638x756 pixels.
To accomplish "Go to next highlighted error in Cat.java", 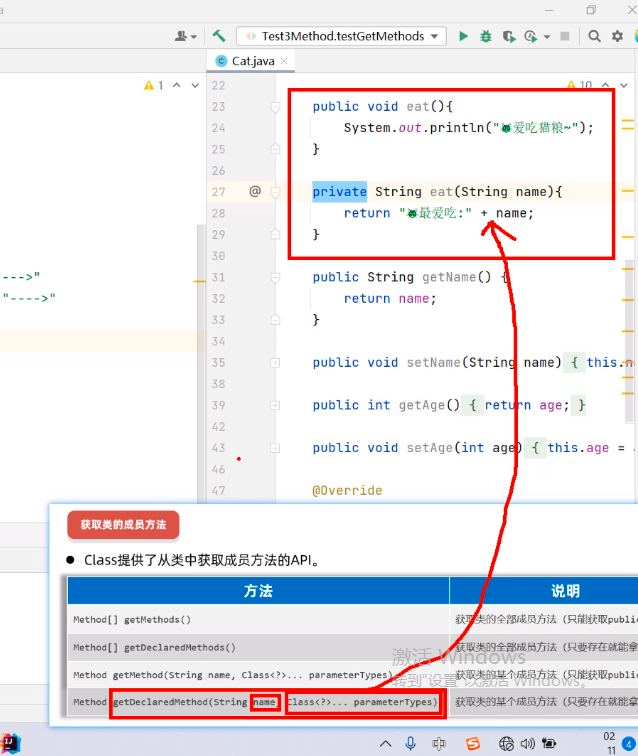I will [x=624, y=85].
